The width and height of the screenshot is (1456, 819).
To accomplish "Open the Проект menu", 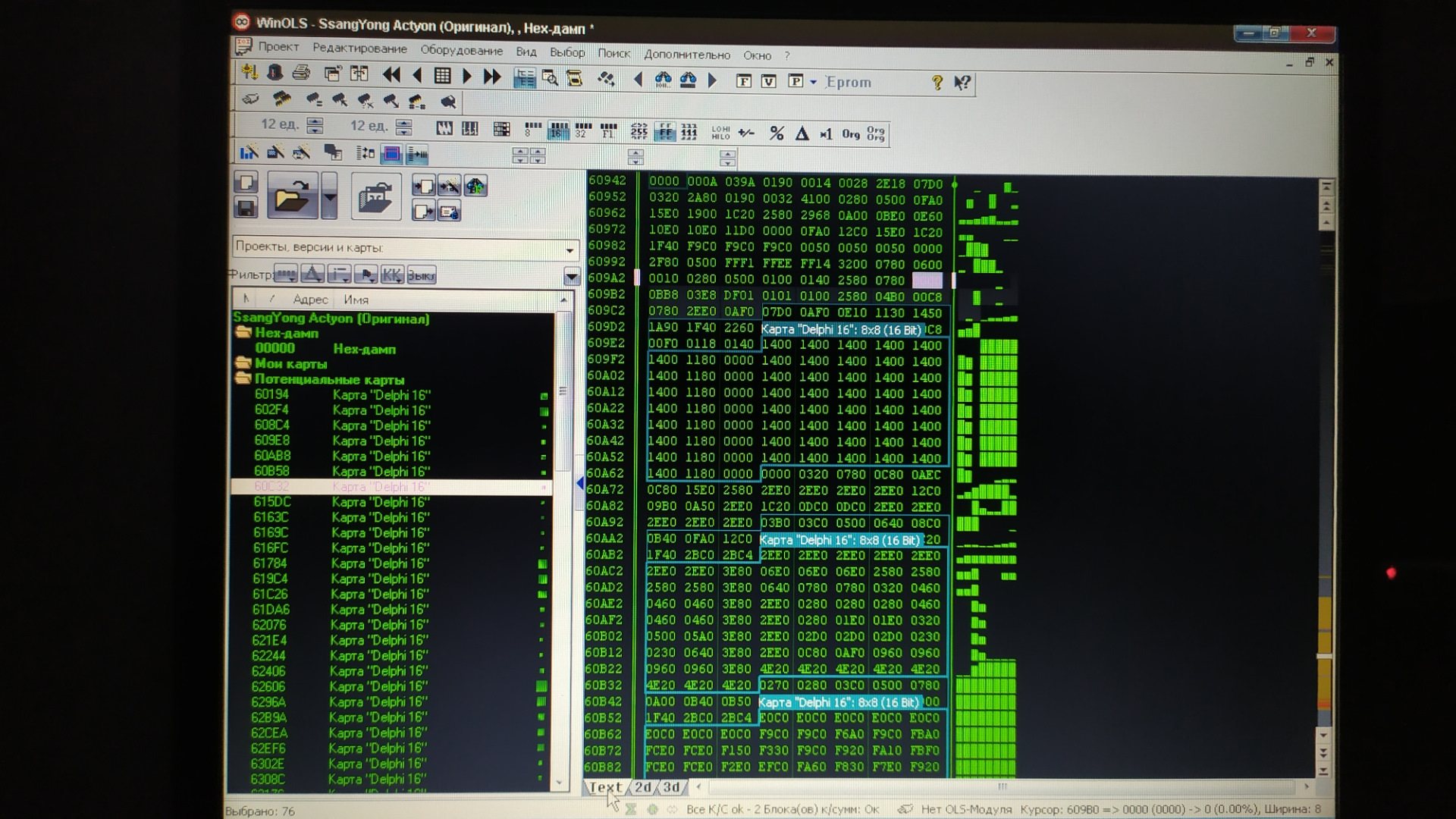I will tap(278, 47).
